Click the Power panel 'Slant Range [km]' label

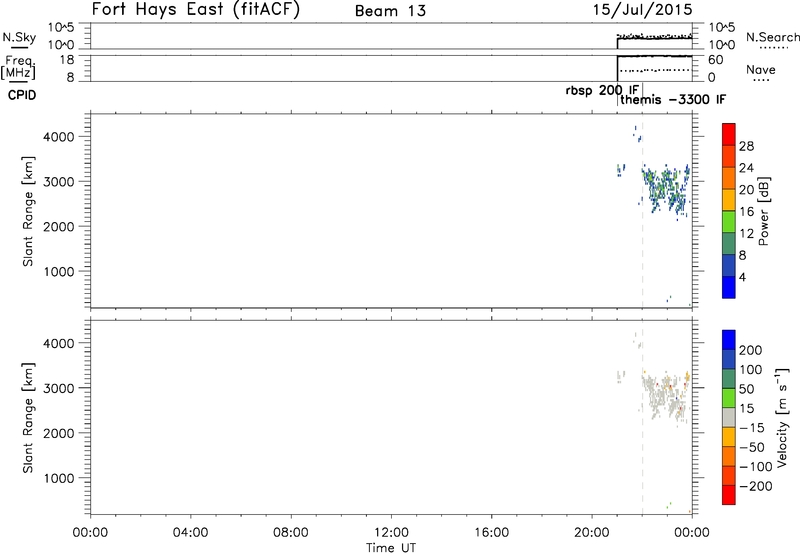tap(28, 211)
